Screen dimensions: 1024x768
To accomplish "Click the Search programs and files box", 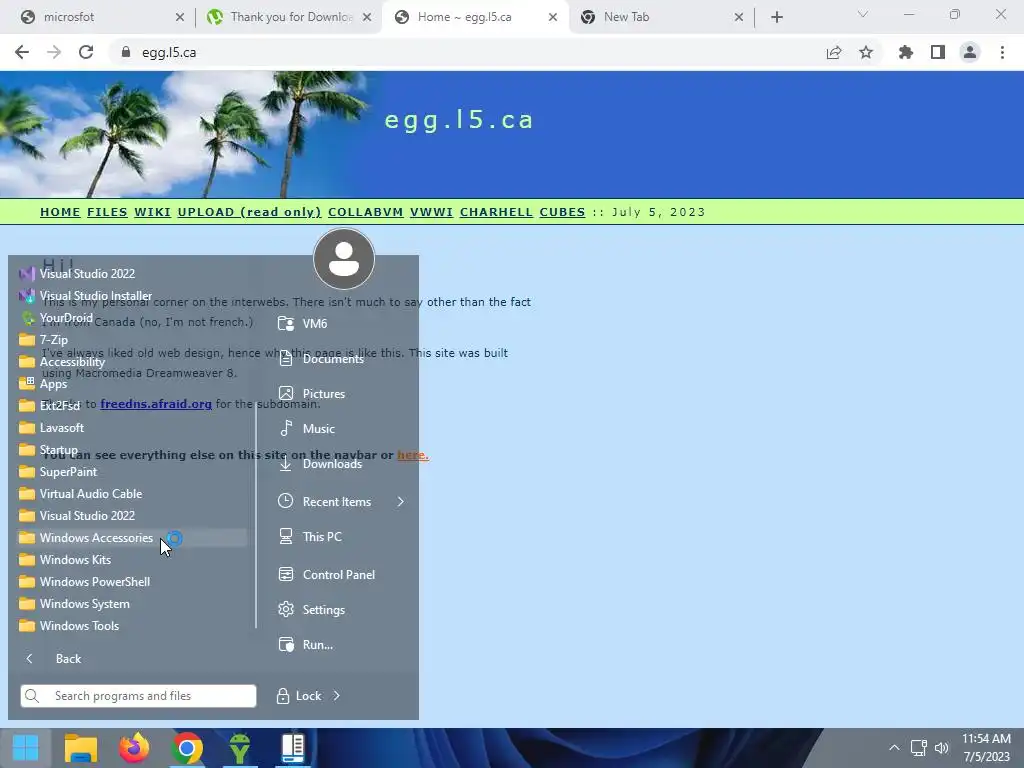I will pos(138,696).
